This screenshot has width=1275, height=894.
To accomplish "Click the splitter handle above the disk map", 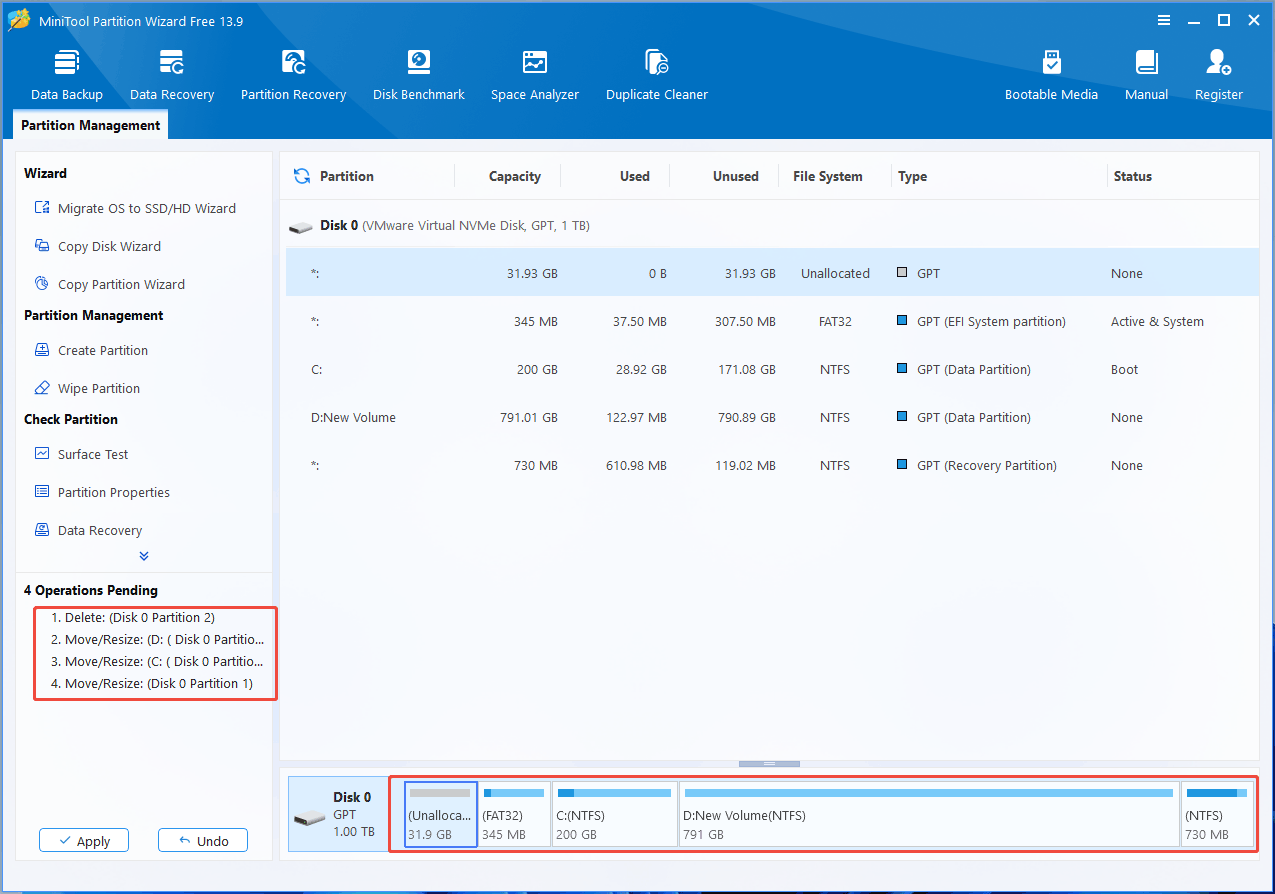I will pos(769,764).
